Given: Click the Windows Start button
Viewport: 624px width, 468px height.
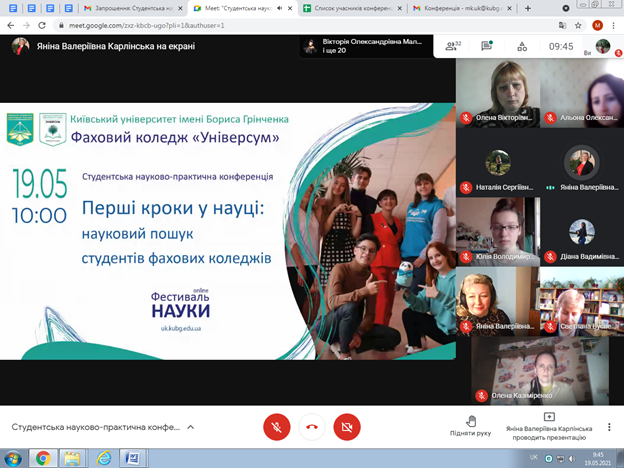Looking at the screenshot, I should tap(12, 458).
